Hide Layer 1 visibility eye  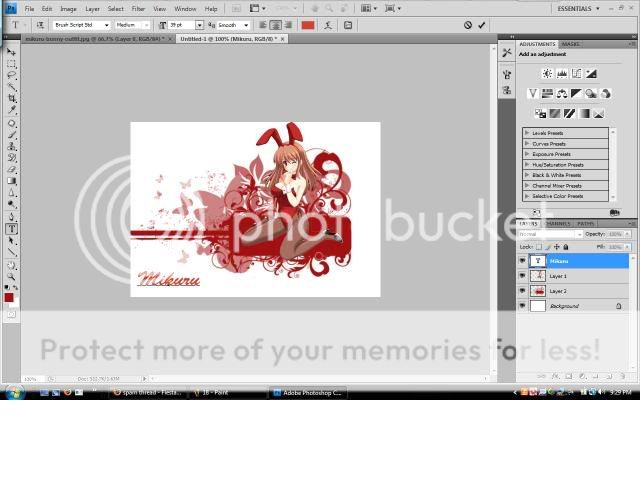(522, 276)
